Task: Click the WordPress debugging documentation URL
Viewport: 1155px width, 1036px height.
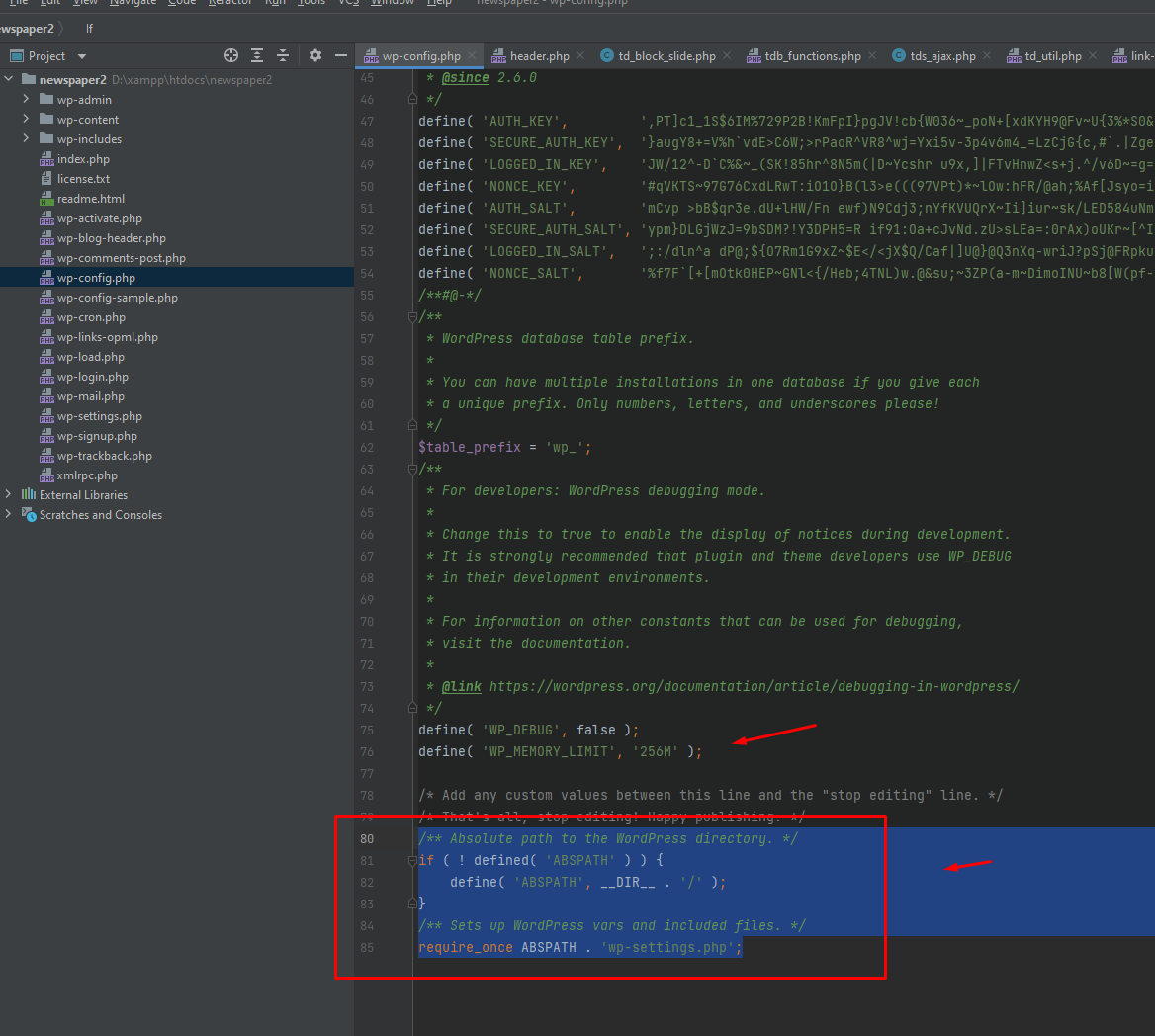Action: pos(755,686)
